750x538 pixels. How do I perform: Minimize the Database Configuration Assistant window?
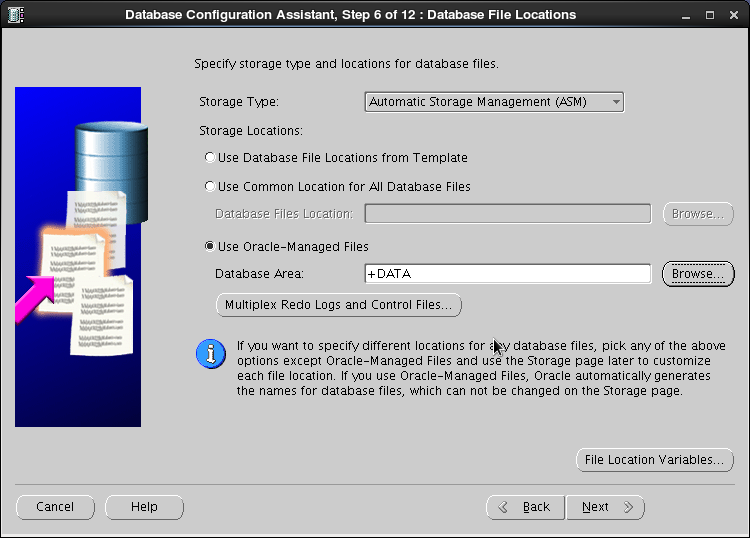coord(686,15)
